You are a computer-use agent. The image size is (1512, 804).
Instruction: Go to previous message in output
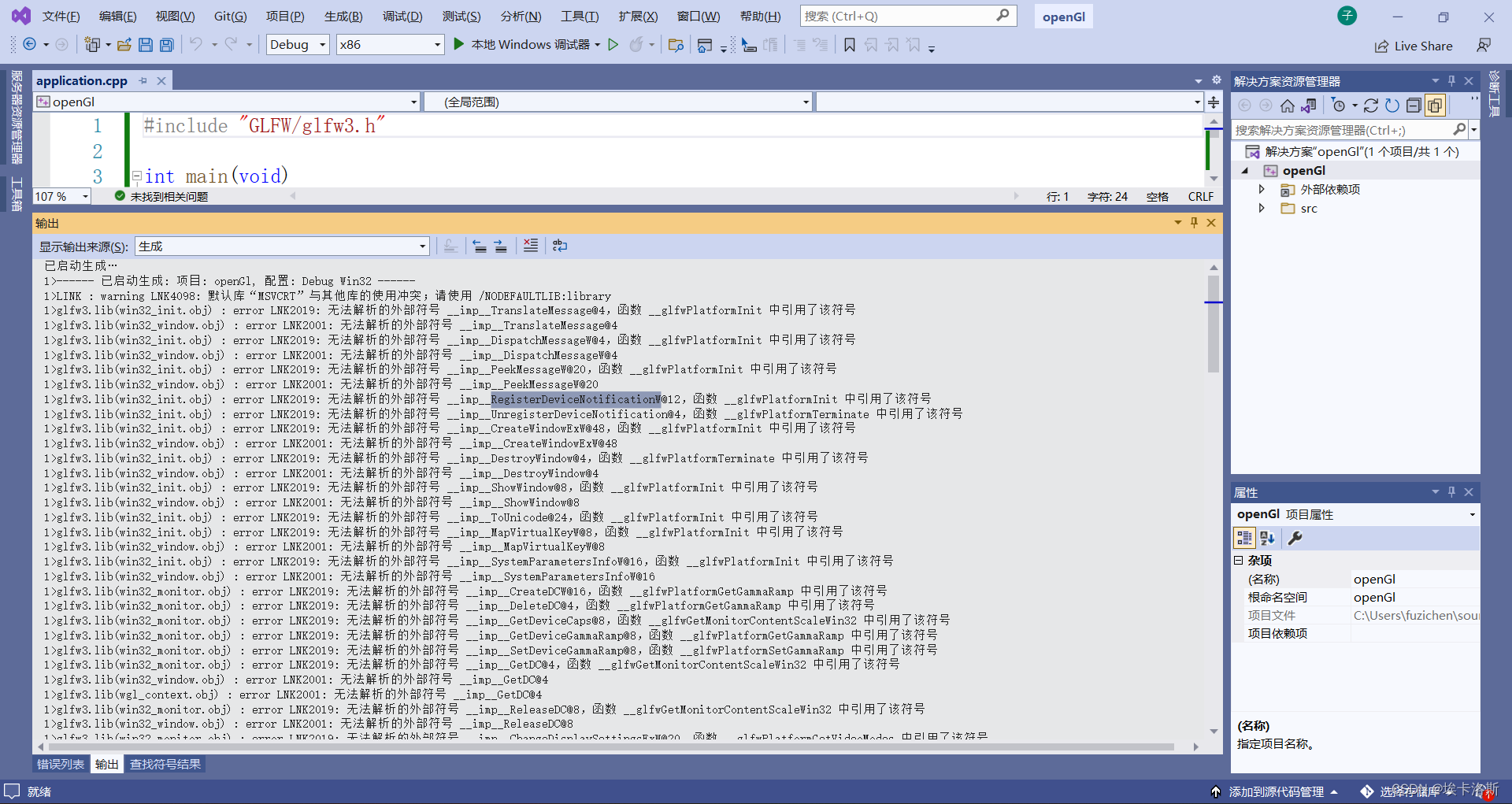point(480,246)
